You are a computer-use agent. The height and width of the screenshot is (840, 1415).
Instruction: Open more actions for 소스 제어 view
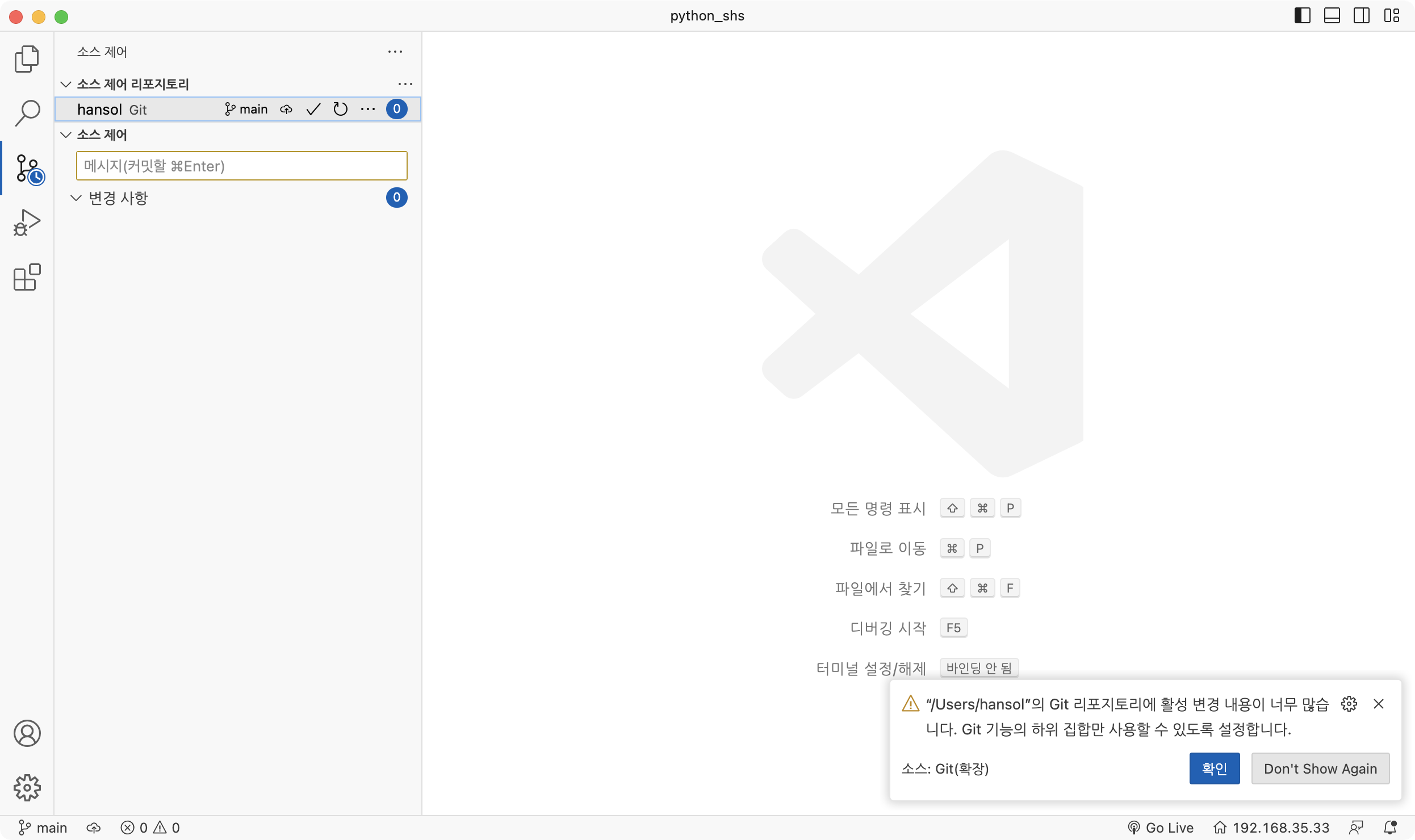pos(395,52)
